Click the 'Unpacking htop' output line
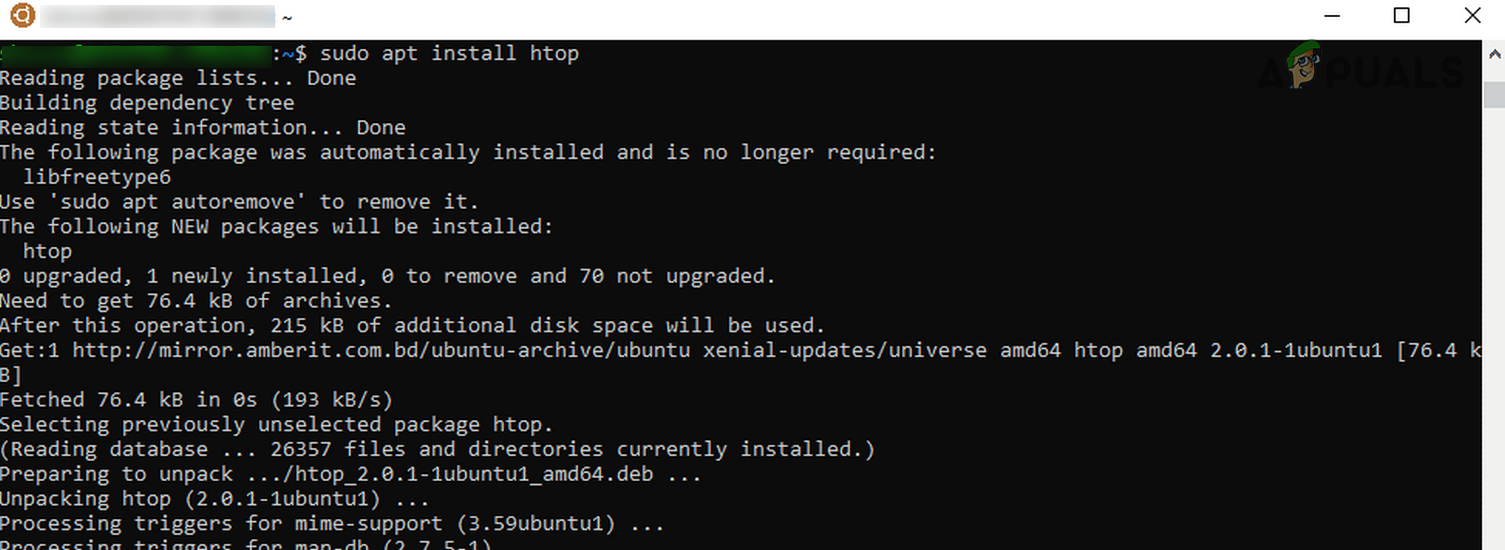This screenshot has width=1505, height=550. pyautogui.click(x=214, y=499)
